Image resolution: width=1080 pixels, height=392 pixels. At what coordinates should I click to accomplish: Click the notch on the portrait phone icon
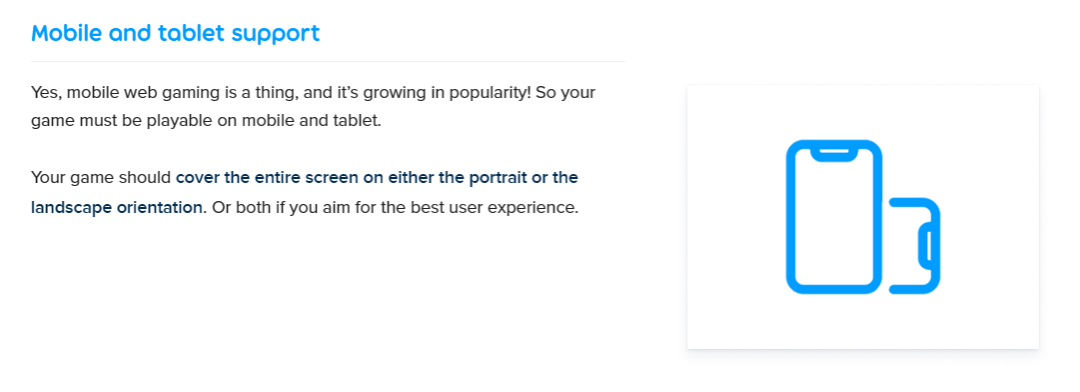834,153
